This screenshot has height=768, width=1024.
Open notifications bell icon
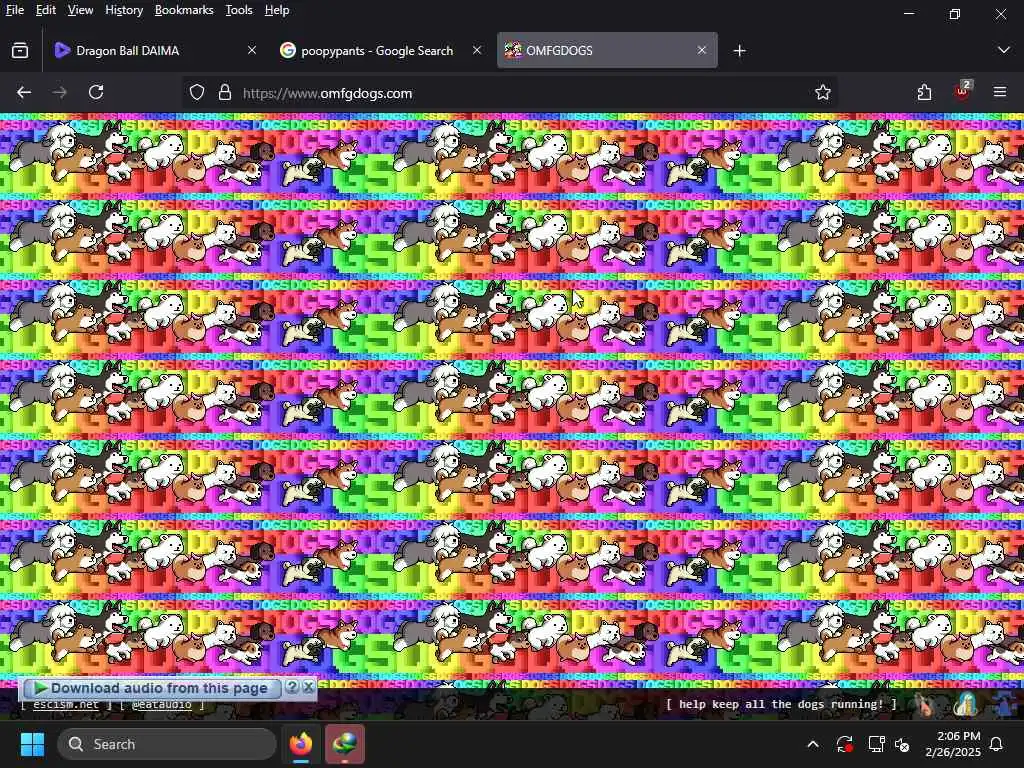997,744
